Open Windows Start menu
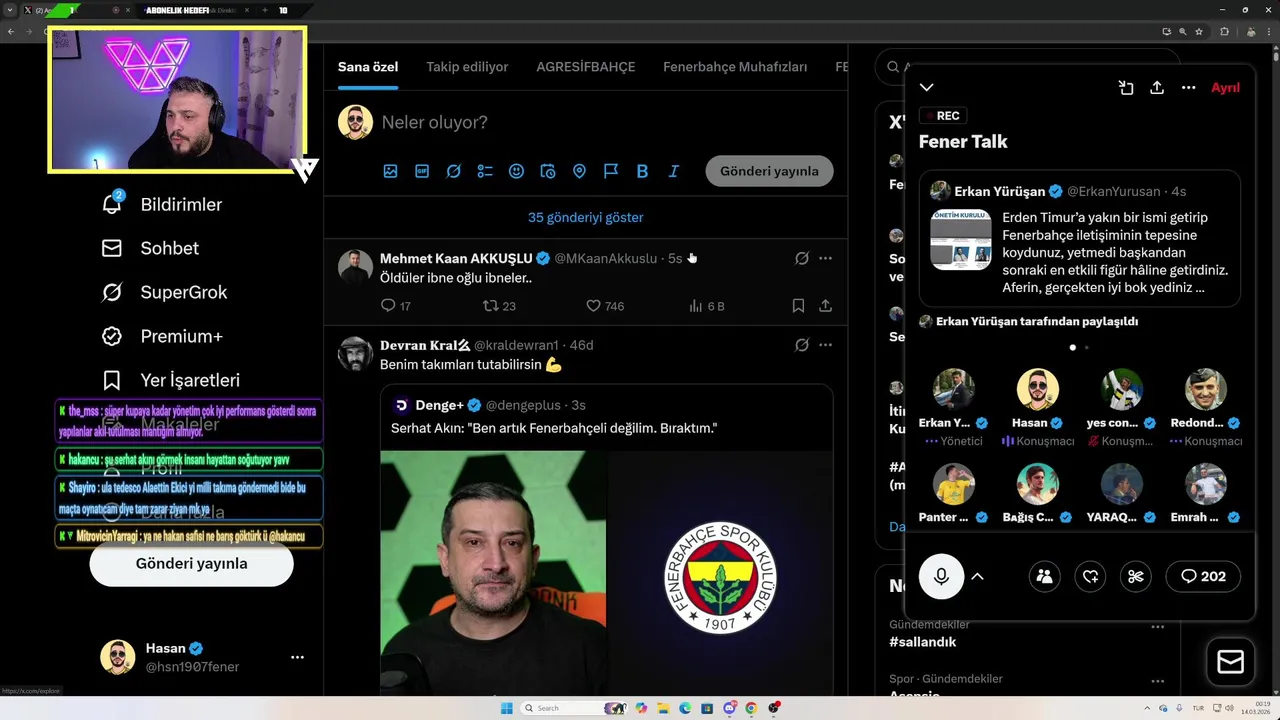The image size is (1280, 720). (x=507, y=708)
